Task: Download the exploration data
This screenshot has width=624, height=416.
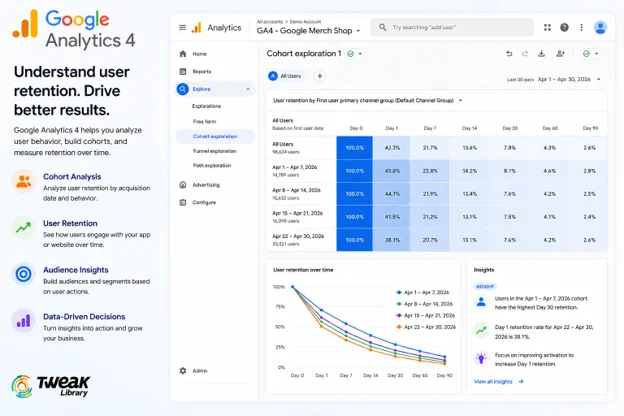Action: (541, 54)
